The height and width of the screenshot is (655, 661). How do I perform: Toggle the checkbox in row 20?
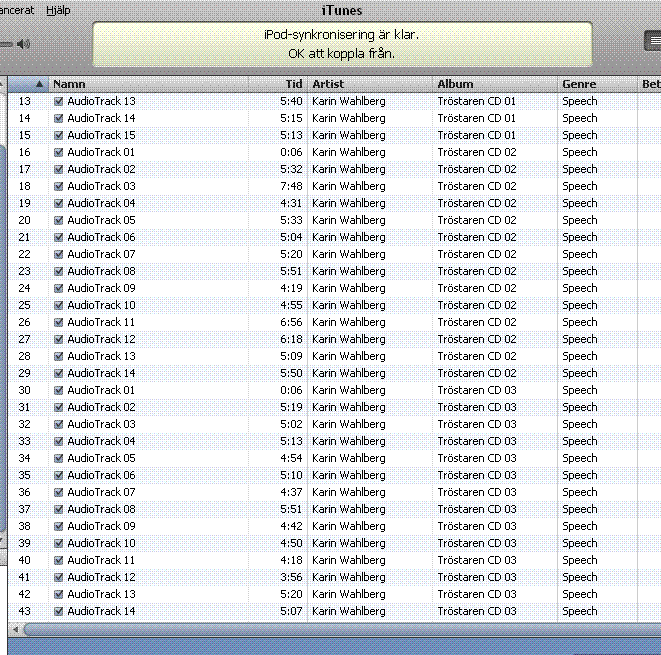[59, 220]
